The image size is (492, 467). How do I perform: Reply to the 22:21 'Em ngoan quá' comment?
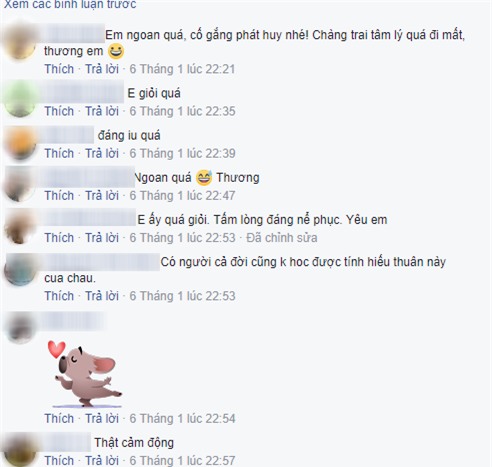pyautogui.click(x=102, y=69)
